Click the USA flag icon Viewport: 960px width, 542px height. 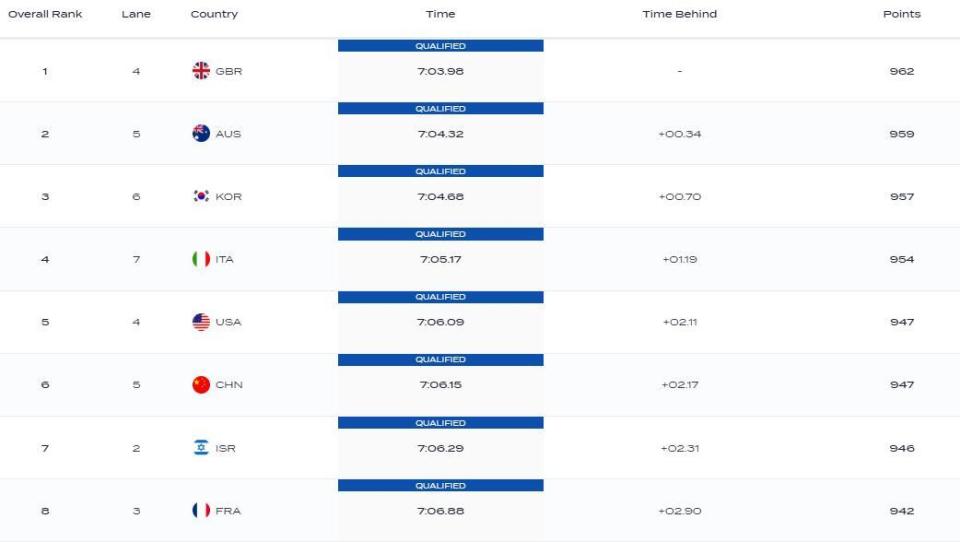coord(201,322)
